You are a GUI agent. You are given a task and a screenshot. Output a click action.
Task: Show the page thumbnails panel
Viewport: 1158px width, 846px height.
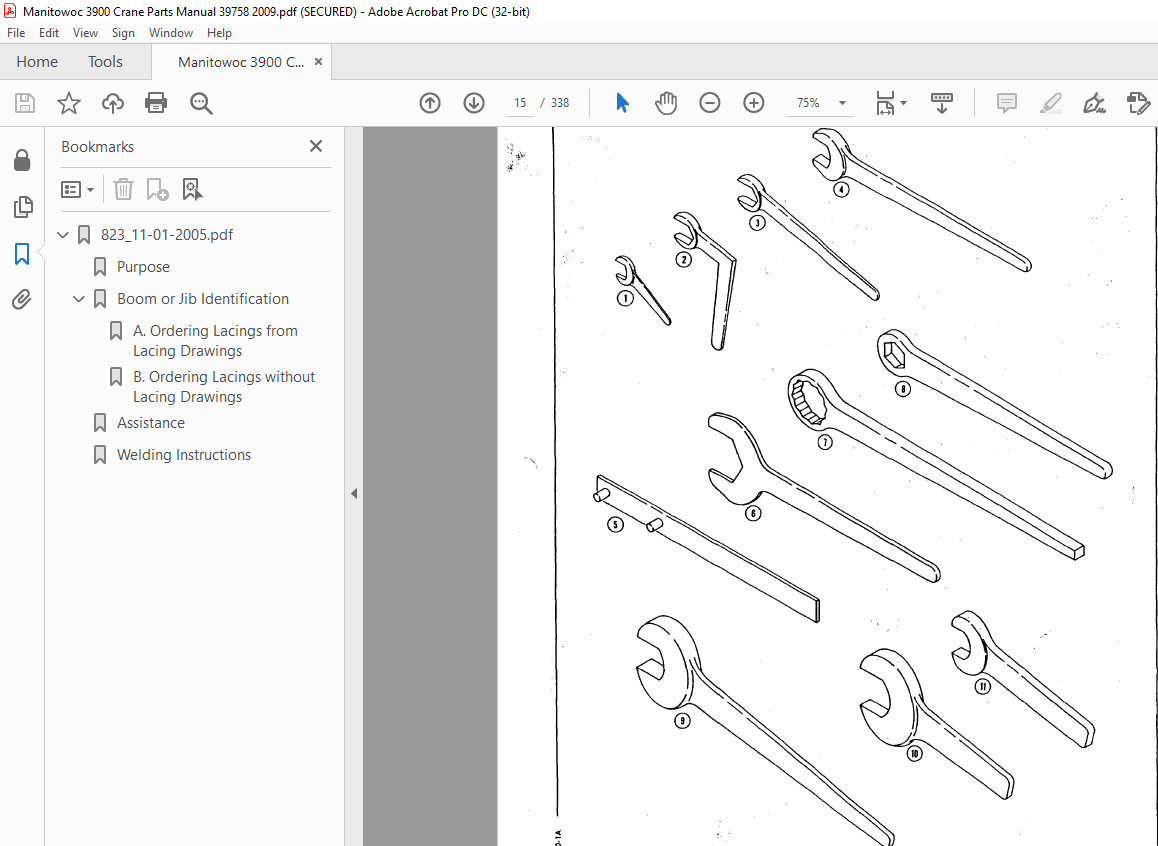tap(23, 207)
